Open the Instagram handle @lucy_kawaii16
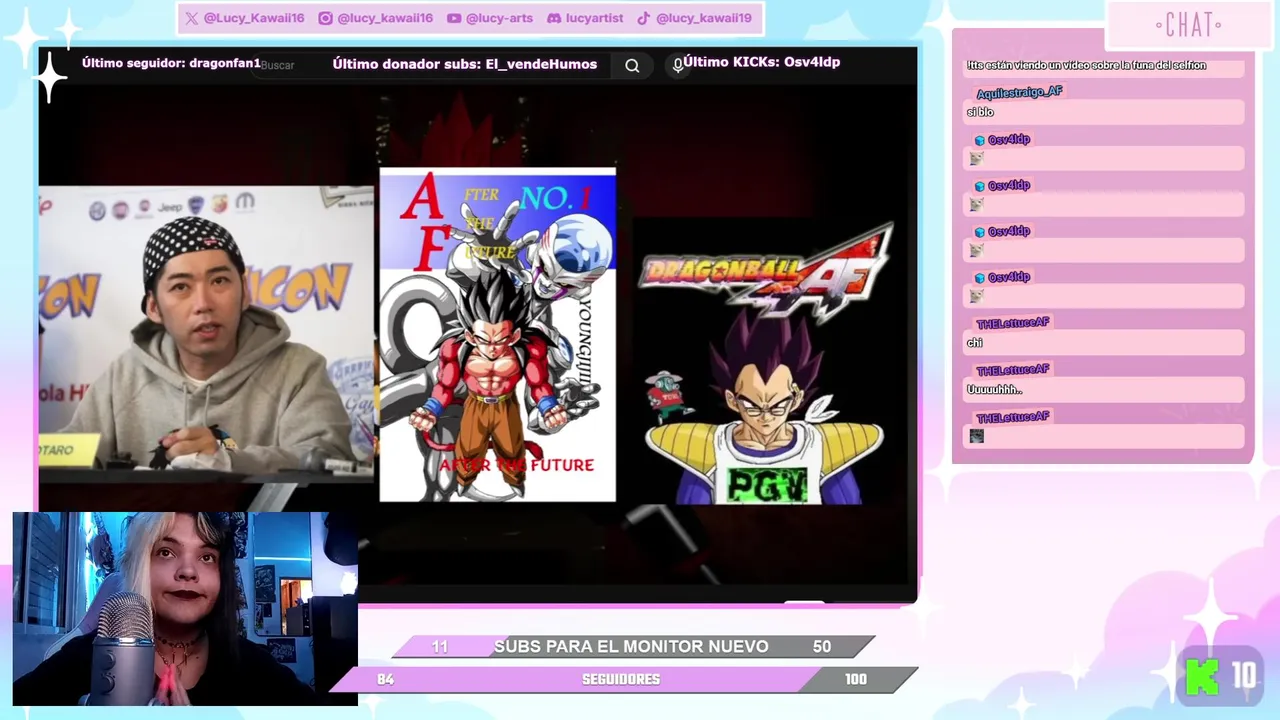 385,18
